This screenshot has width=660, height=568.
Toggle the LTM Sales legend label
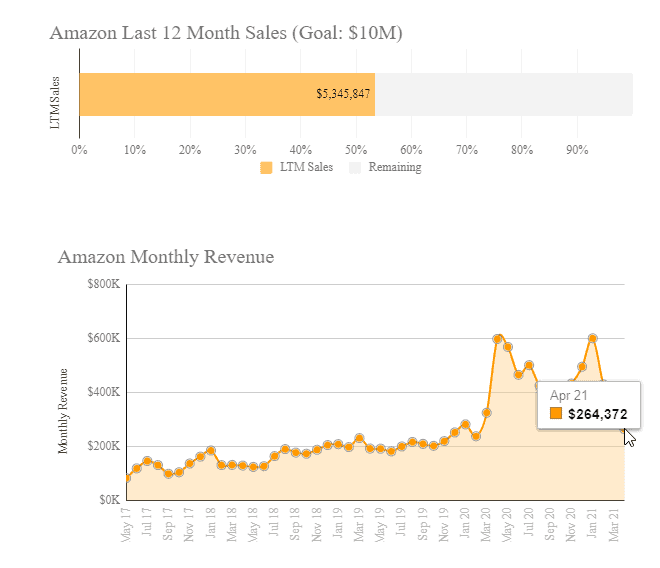[306, 168]
